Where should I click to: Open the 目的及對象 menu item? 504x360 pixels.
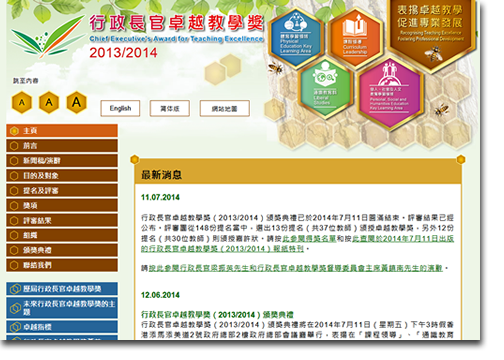click(62, 175)
